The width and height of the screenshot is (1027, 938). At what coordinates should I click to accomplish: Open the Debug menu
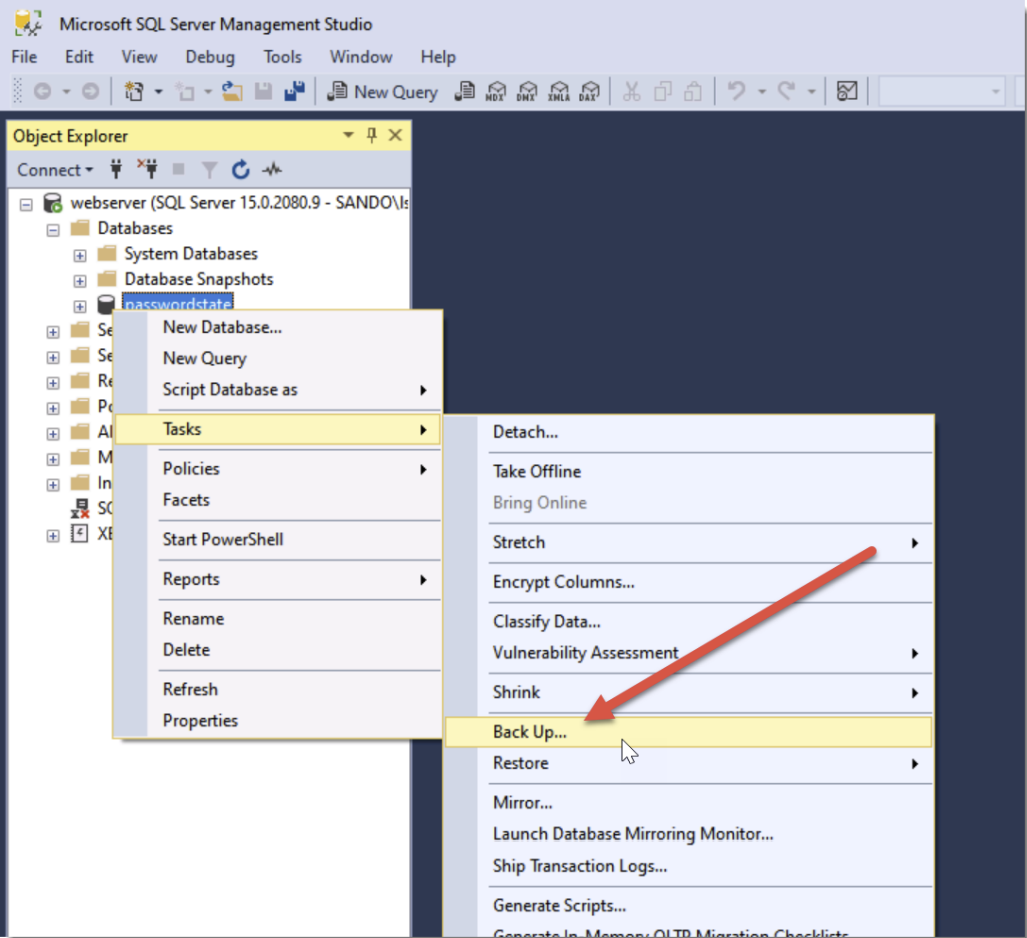click(210, 57)
